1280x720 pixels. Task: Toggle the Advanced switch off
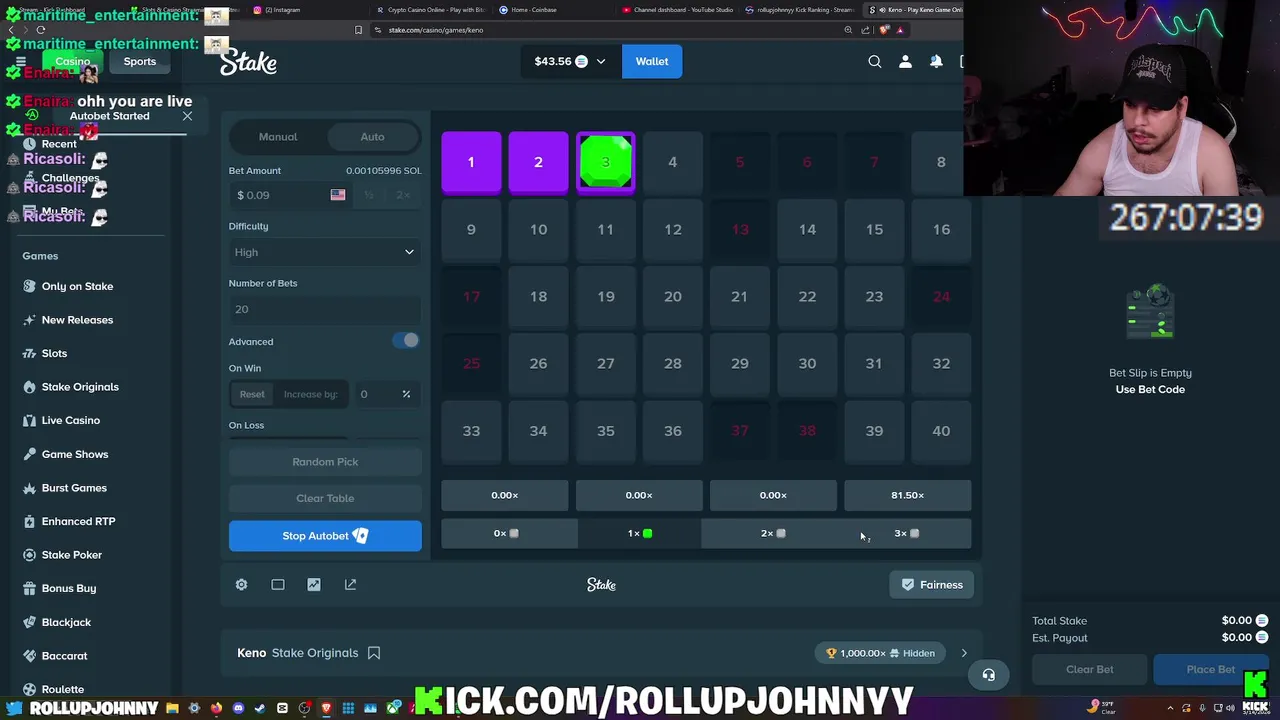[406, 341]
